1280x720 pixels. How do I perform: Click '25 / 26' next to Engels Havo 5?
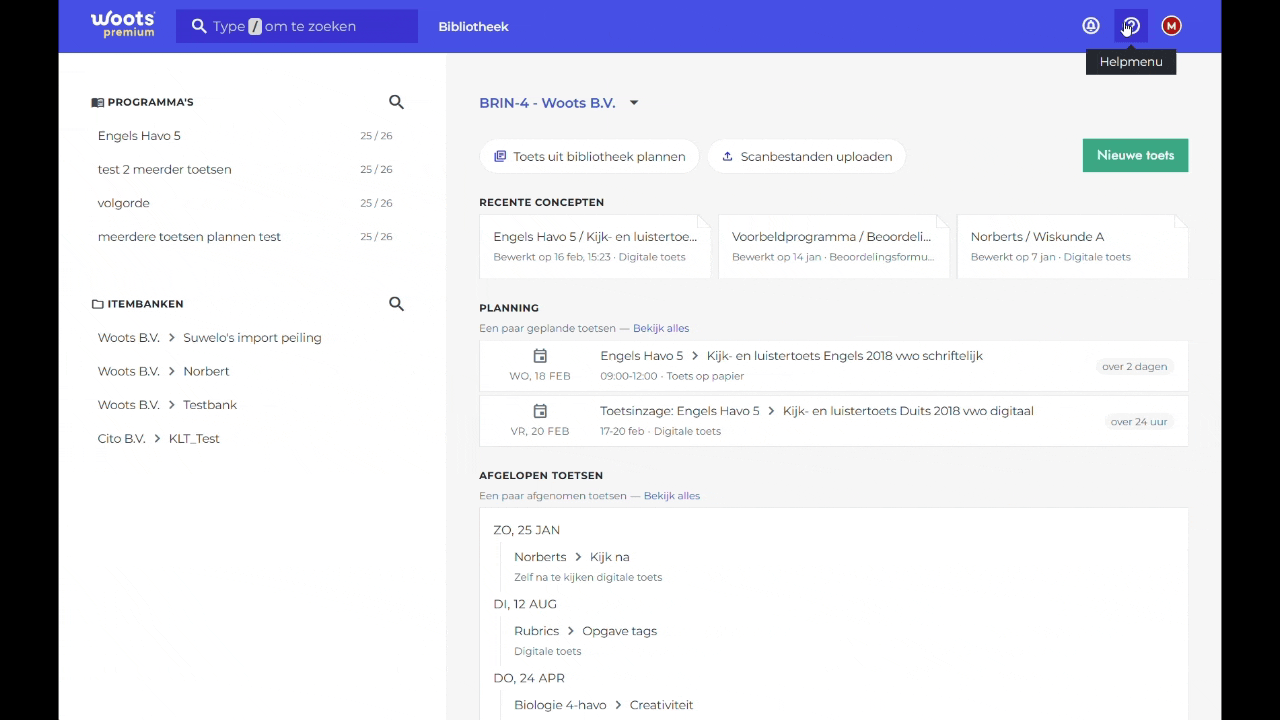(x=376, y=136)
